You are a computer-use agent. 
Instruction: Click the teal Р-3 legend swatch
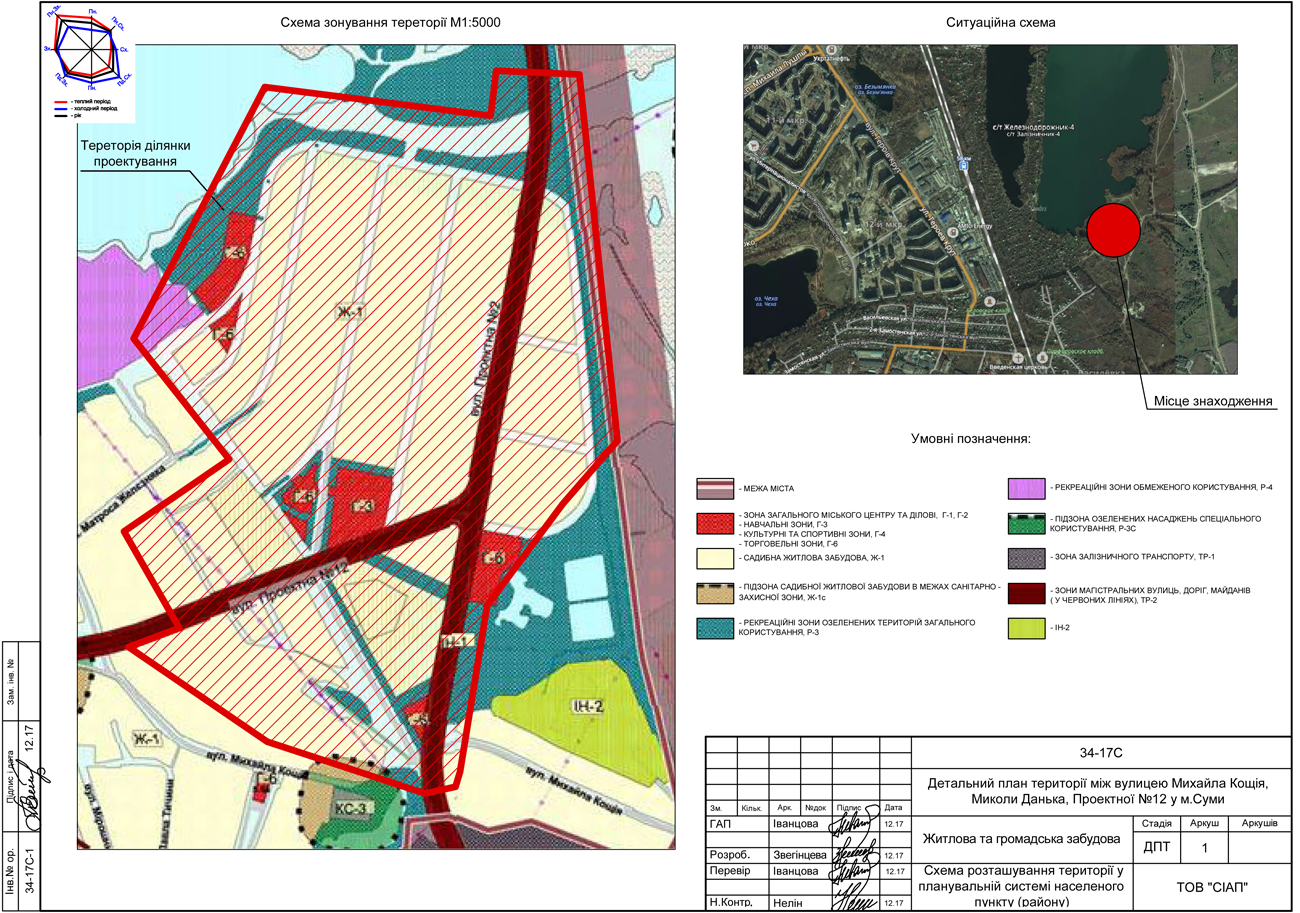coord(716,627)
